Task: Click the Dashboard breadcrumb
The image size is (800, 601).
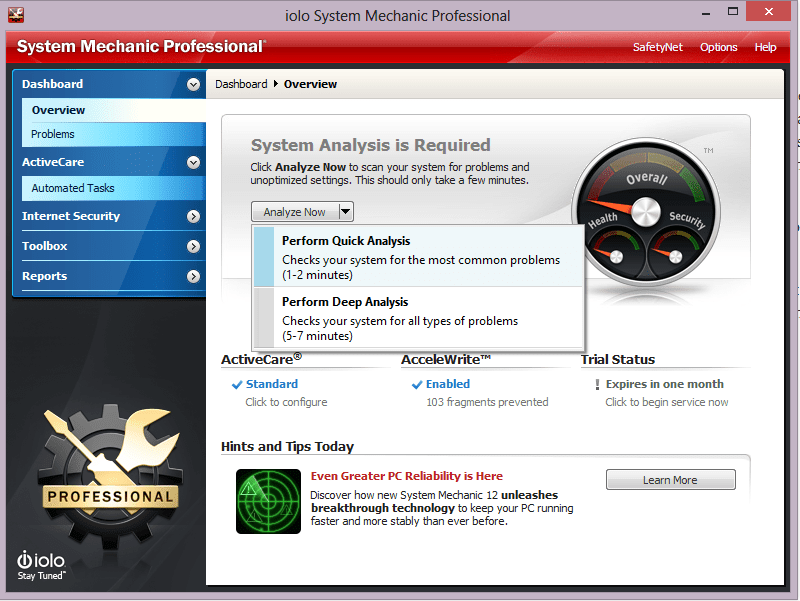Action: click(x=241, y=84)
